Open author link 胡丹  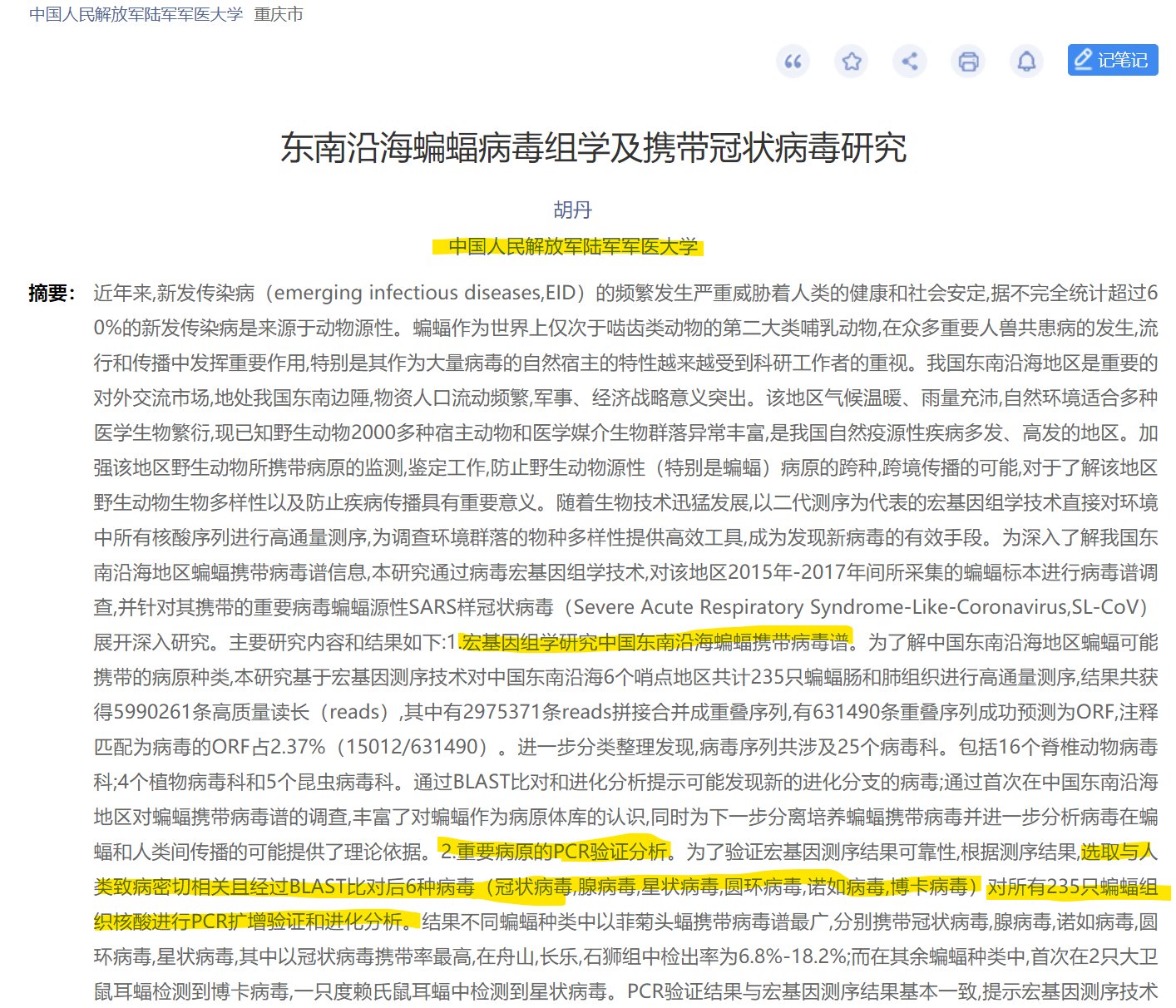click(x=572, y=210)
